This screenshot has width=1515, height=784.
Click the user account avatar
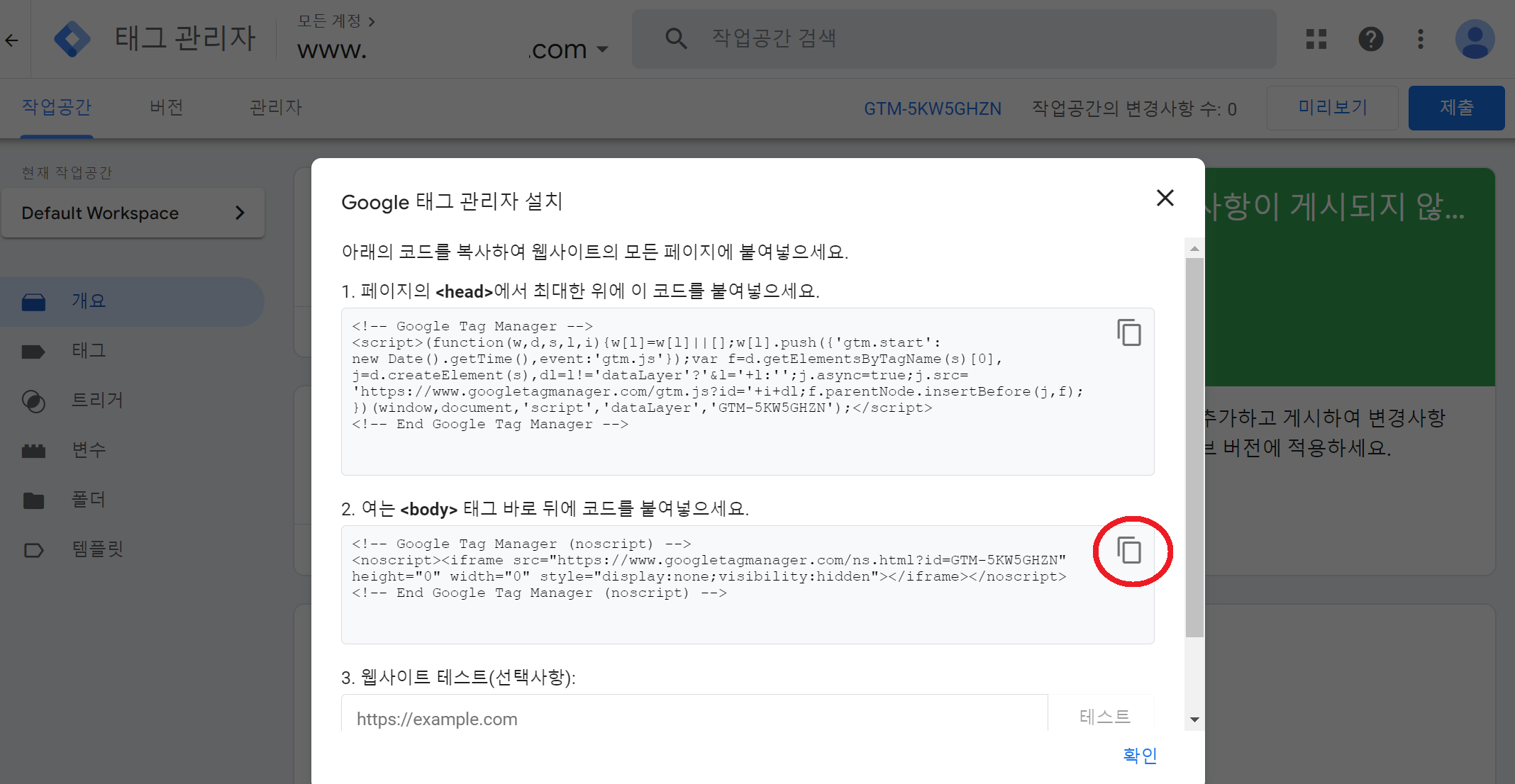(1475, 39)
